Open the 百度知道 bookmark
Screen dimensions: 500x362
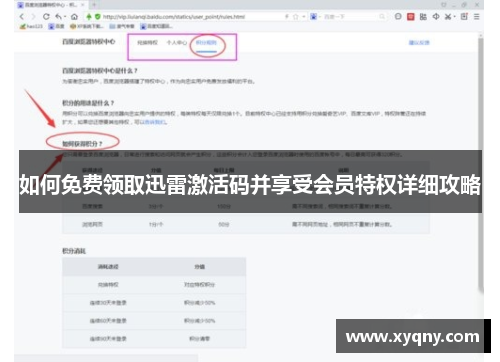click(156, 26)
